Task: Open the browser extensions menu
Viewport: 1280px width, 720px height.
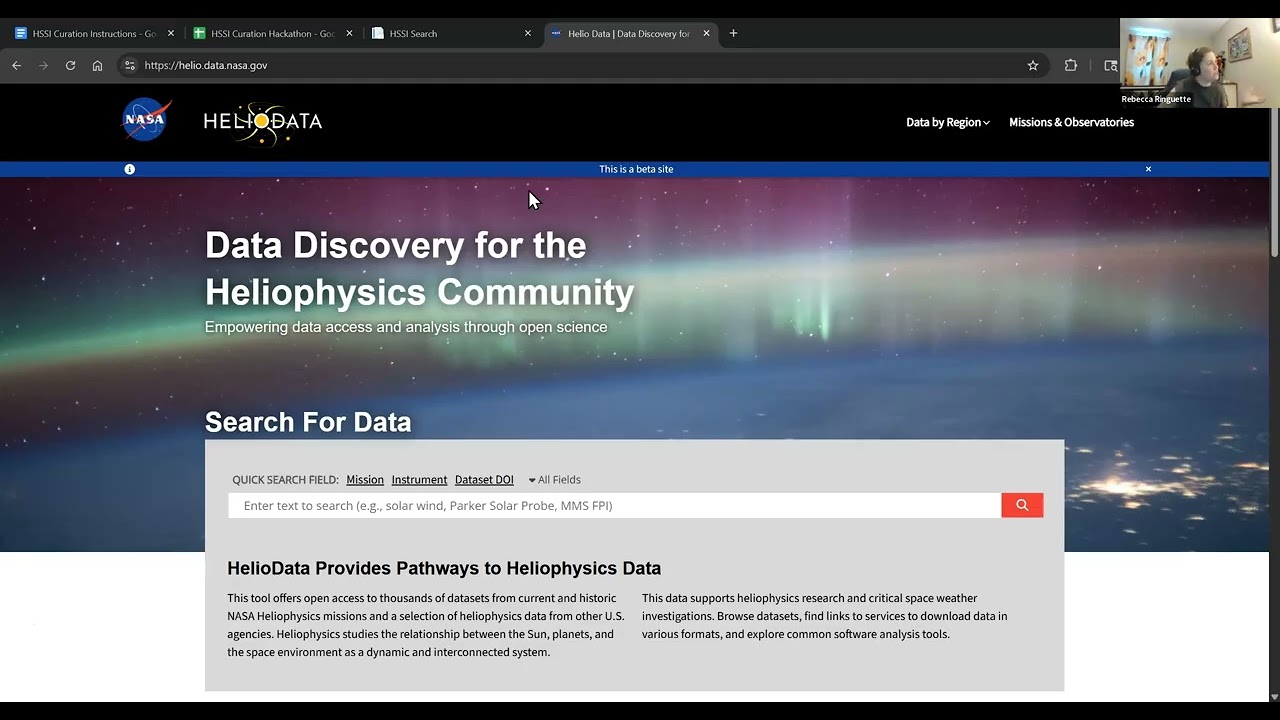Action: point(1071,65)
